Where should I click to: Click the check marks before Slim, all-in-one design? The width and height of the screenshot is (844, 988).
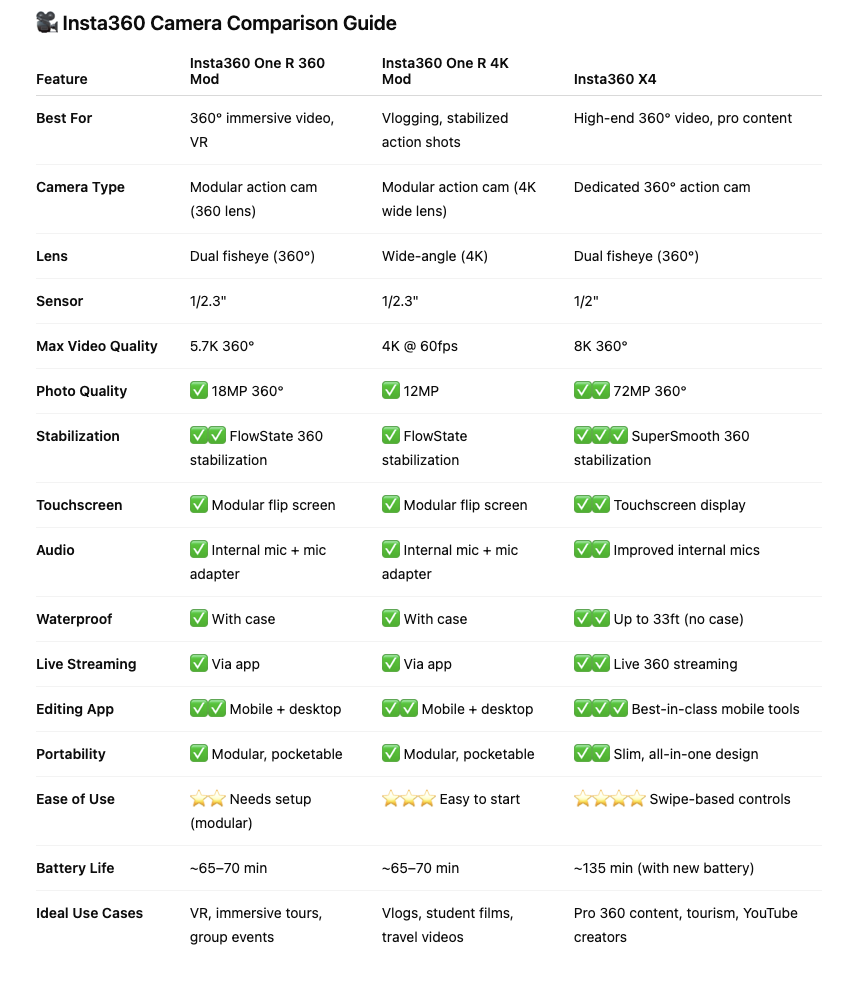[592, 754]
